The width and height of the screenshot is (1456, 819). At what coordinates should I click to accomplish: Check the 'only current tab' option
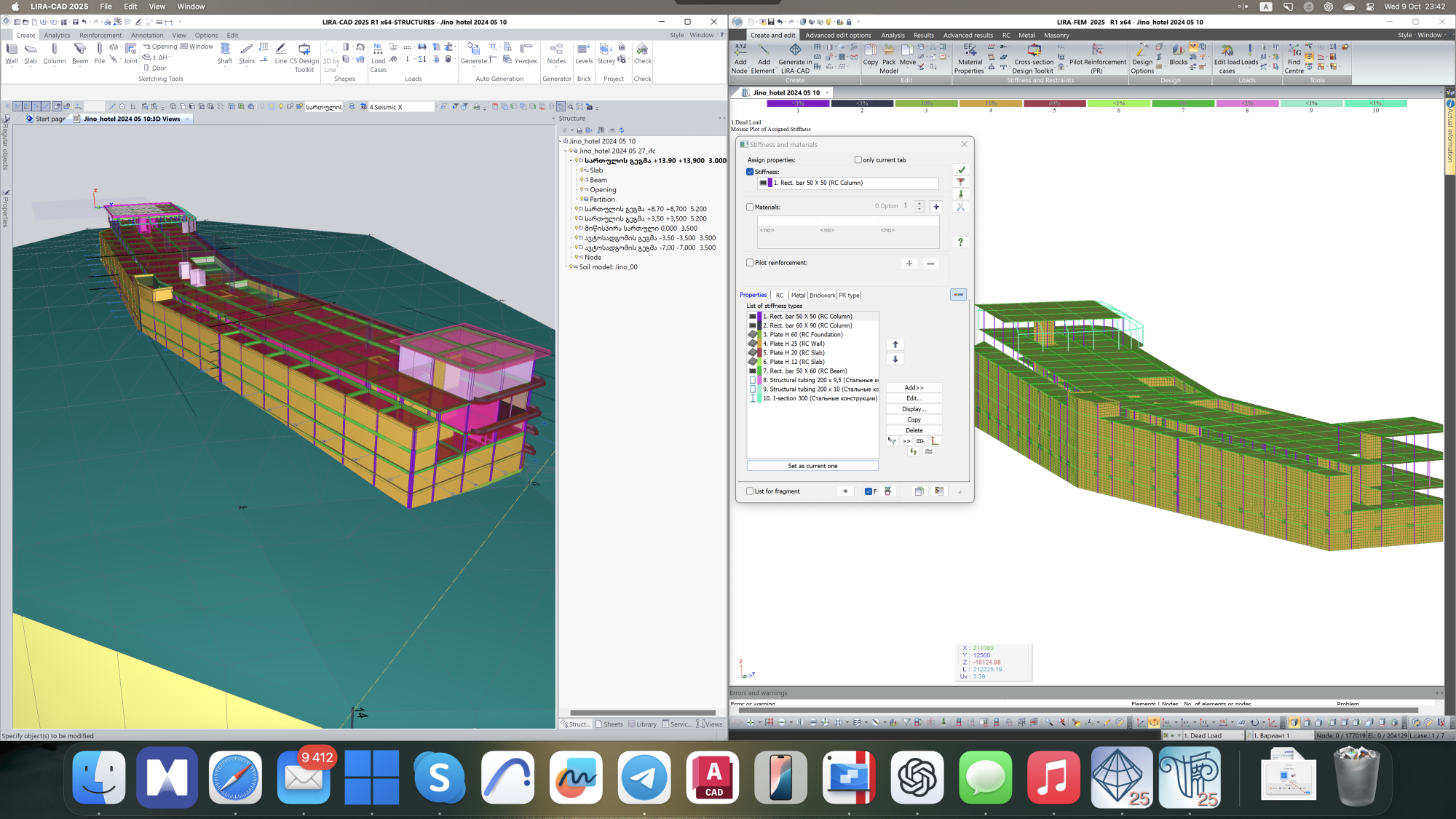coord(858,160)
